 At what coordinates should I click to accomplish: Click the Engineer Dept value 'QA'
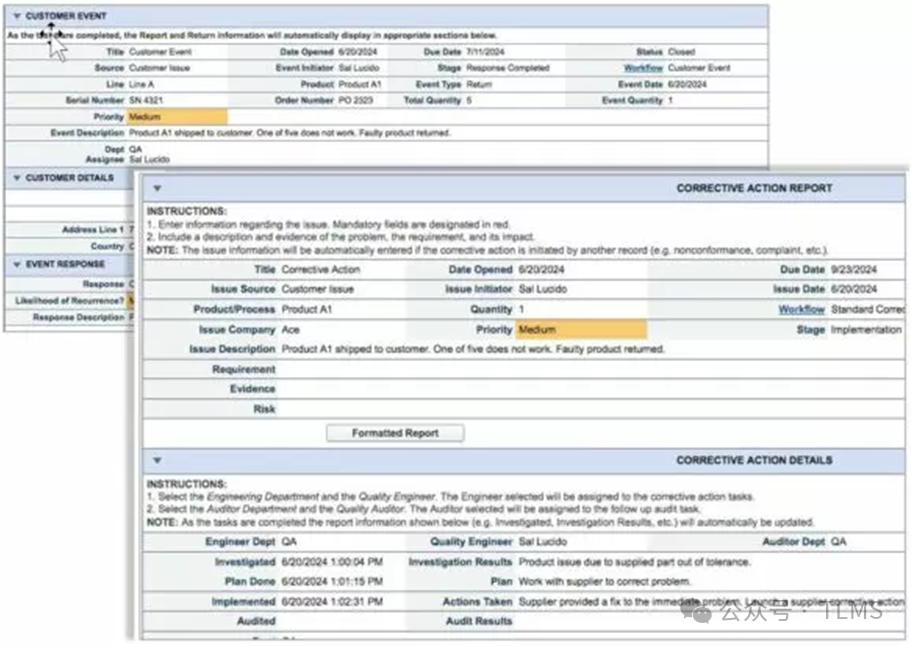(x=289, y=541)
